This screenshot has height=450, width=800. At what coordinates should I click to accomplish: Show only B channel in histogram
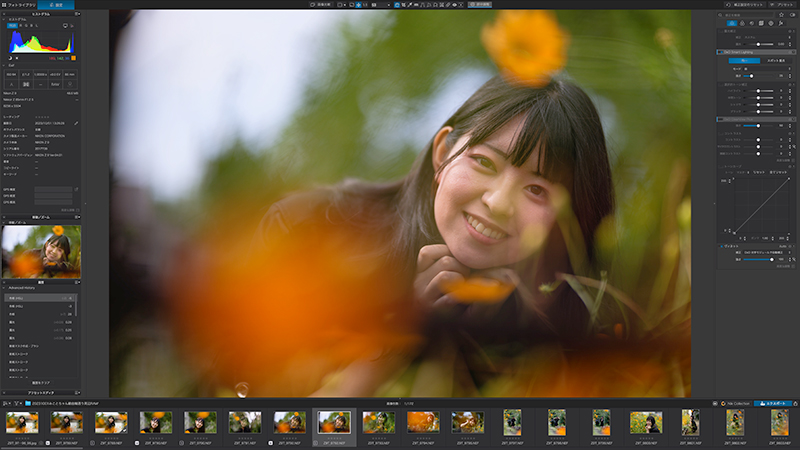32,26
